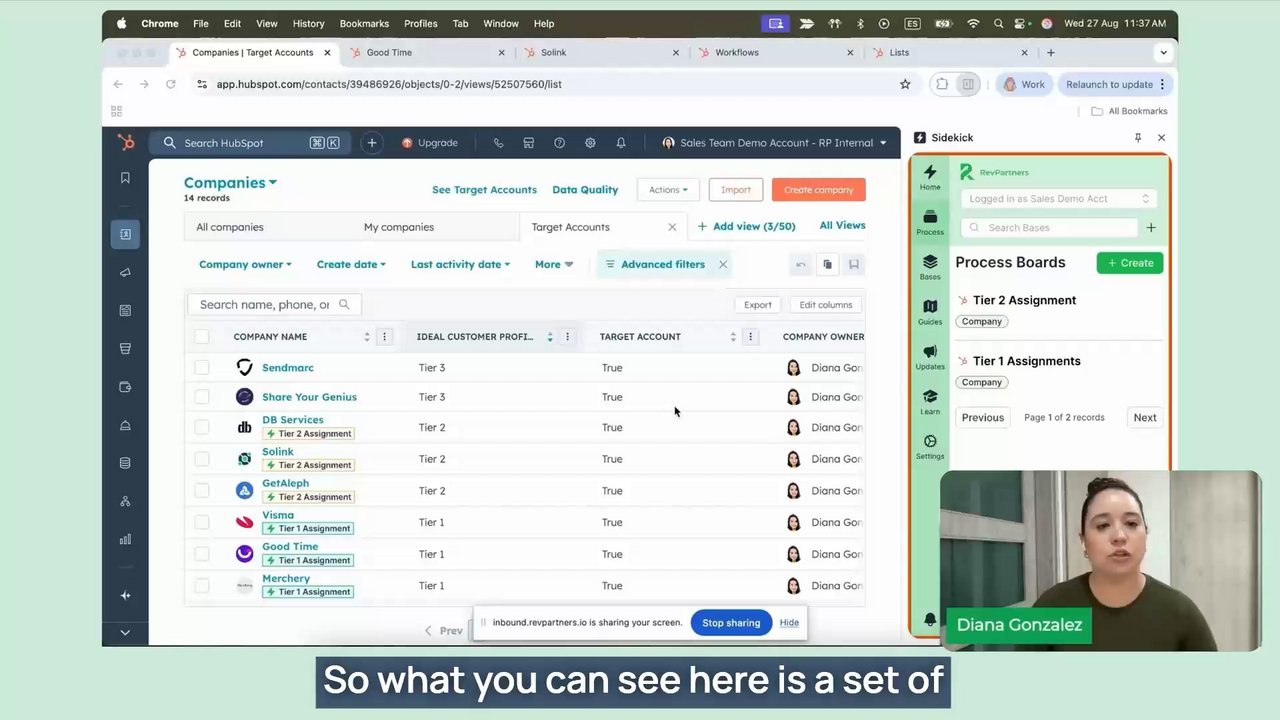
Task: Click the clone view icon beside filters
Action: 827,264
